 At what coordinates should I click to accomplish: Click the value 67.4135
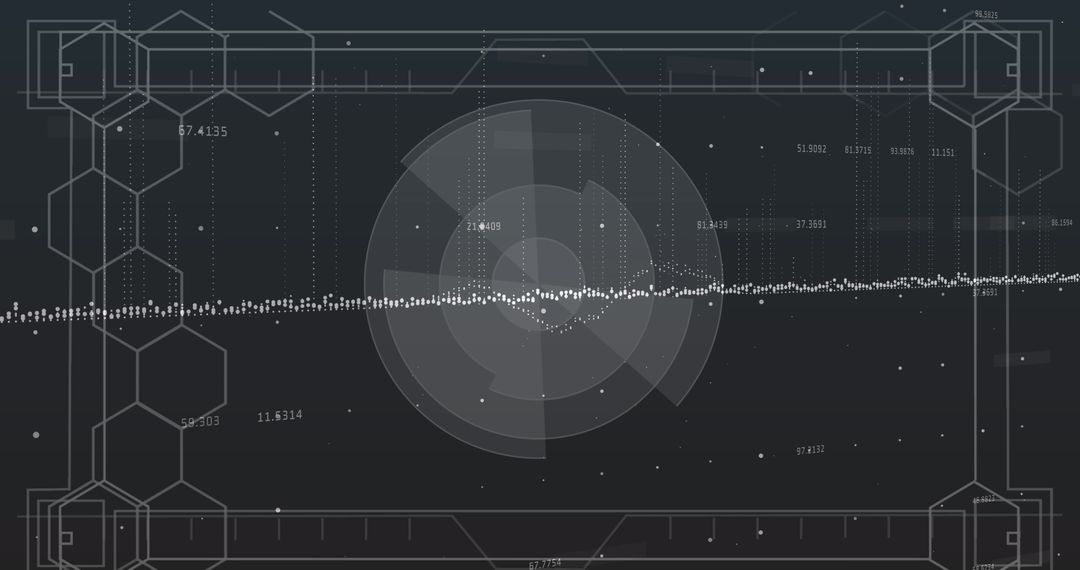[x=202, y=131]
